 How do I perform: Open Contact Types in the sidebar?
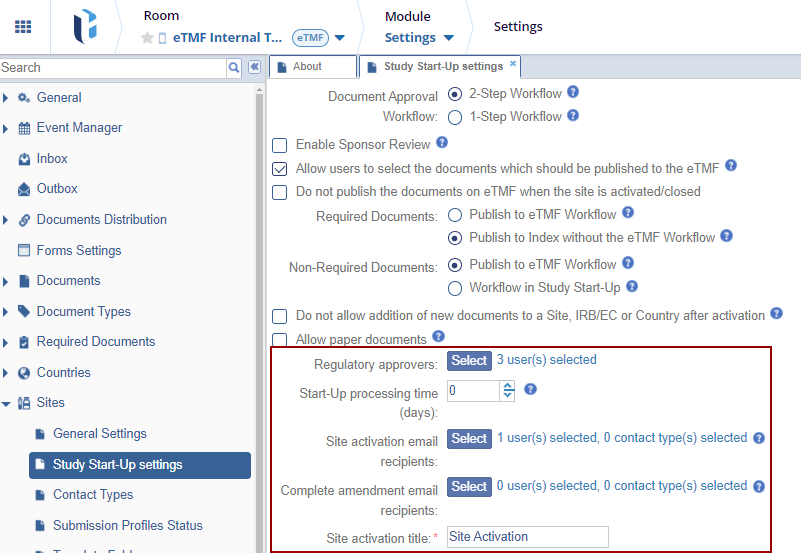click(93, 495)
